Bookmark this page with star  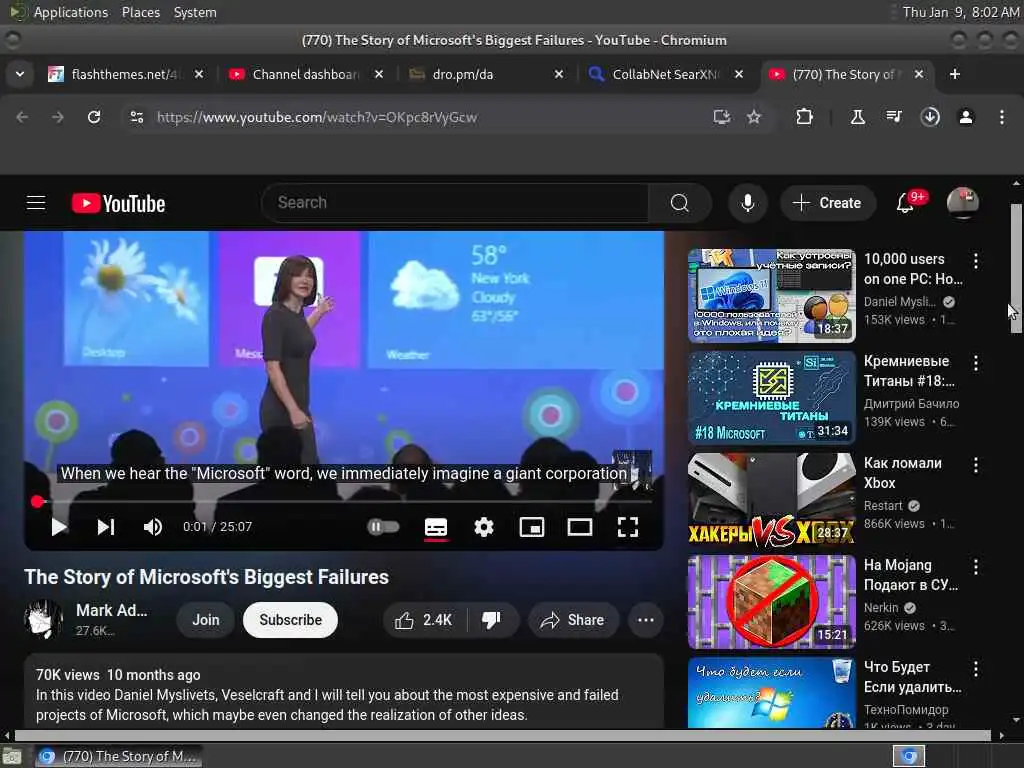click(x=754, y=117)
